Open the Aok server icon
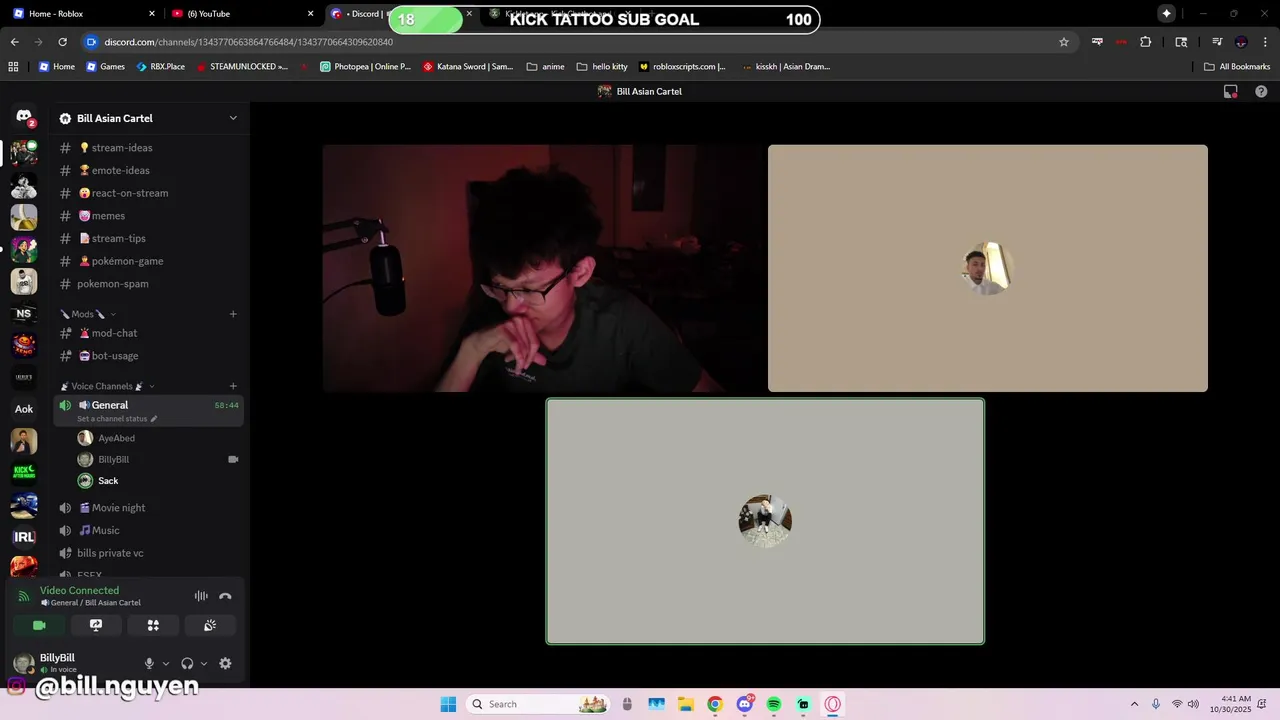The height and width of the screenshot is (720, 1280). [x=24, y=409]
